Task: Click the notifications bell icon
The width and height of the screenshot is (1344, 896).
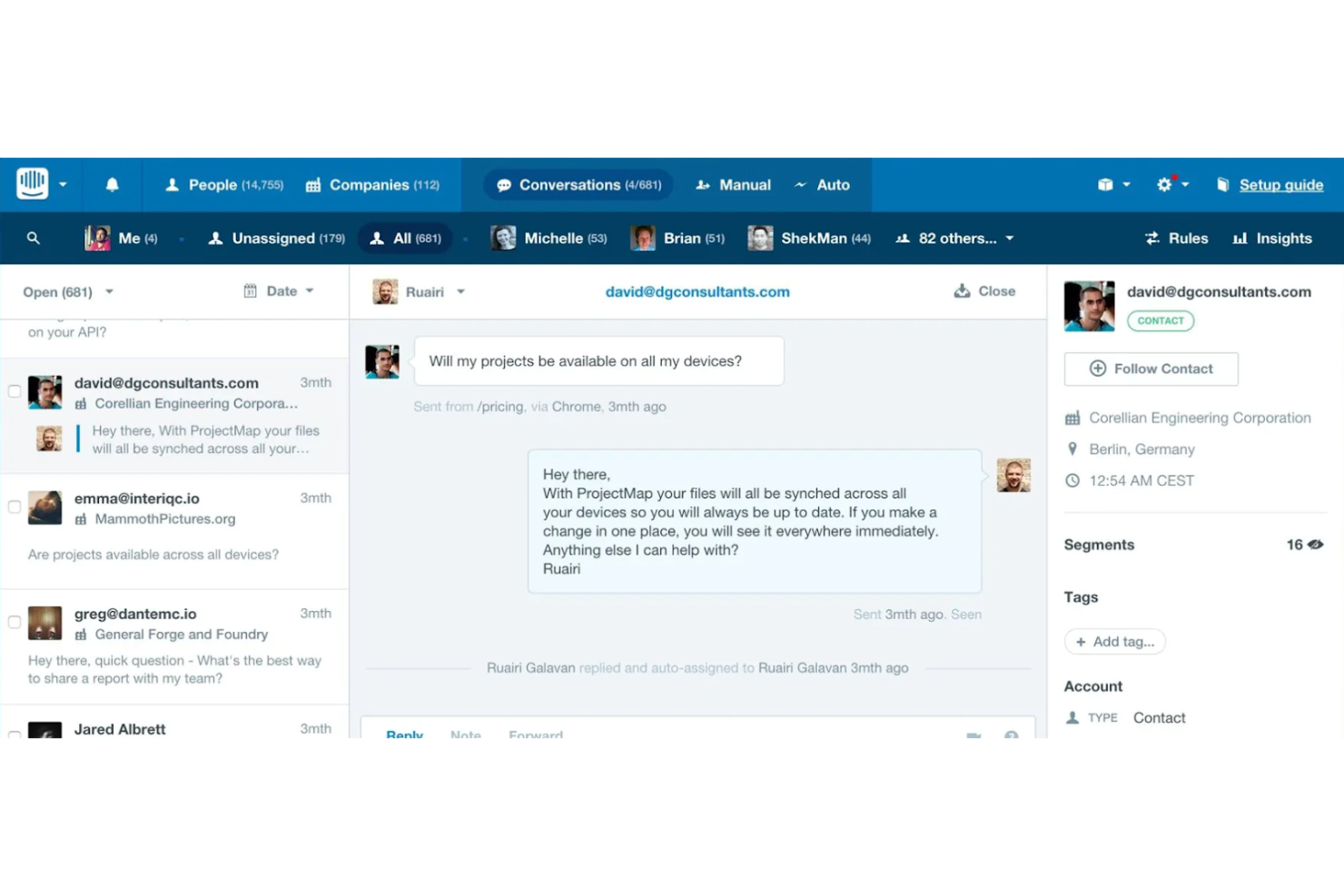Action: [112, 184]
